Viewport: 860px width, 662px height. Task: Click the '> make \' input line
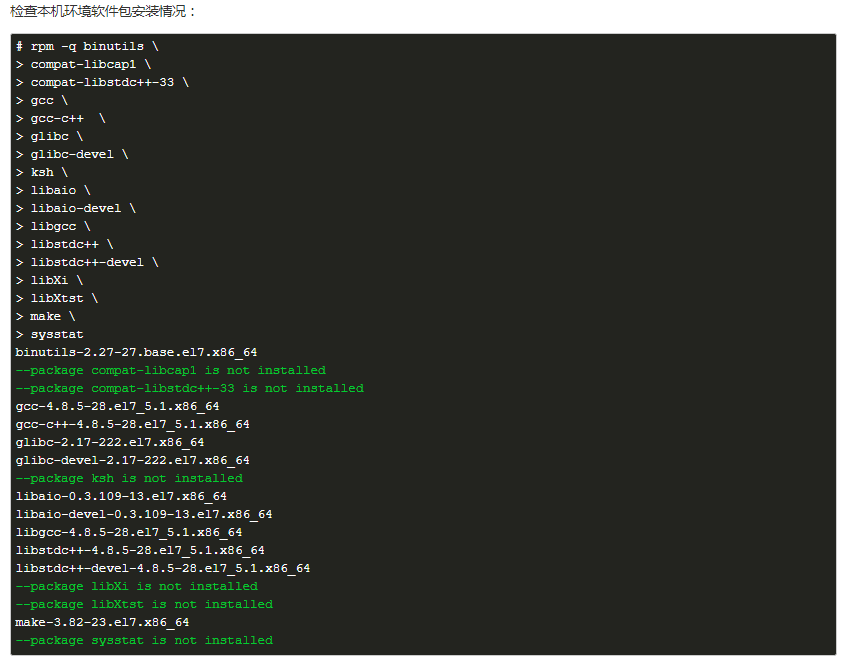(46, 317)
